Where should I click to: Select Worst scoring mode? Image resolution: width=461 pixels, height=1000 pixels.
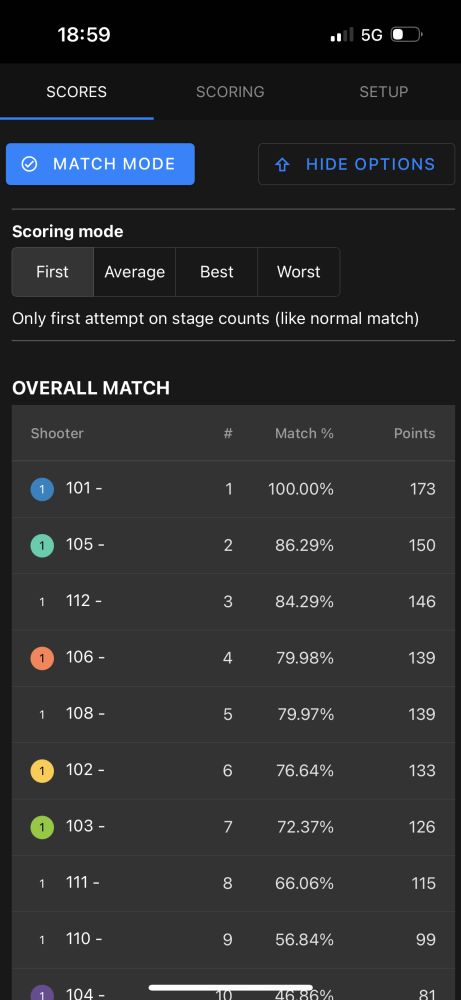point(298,272)
